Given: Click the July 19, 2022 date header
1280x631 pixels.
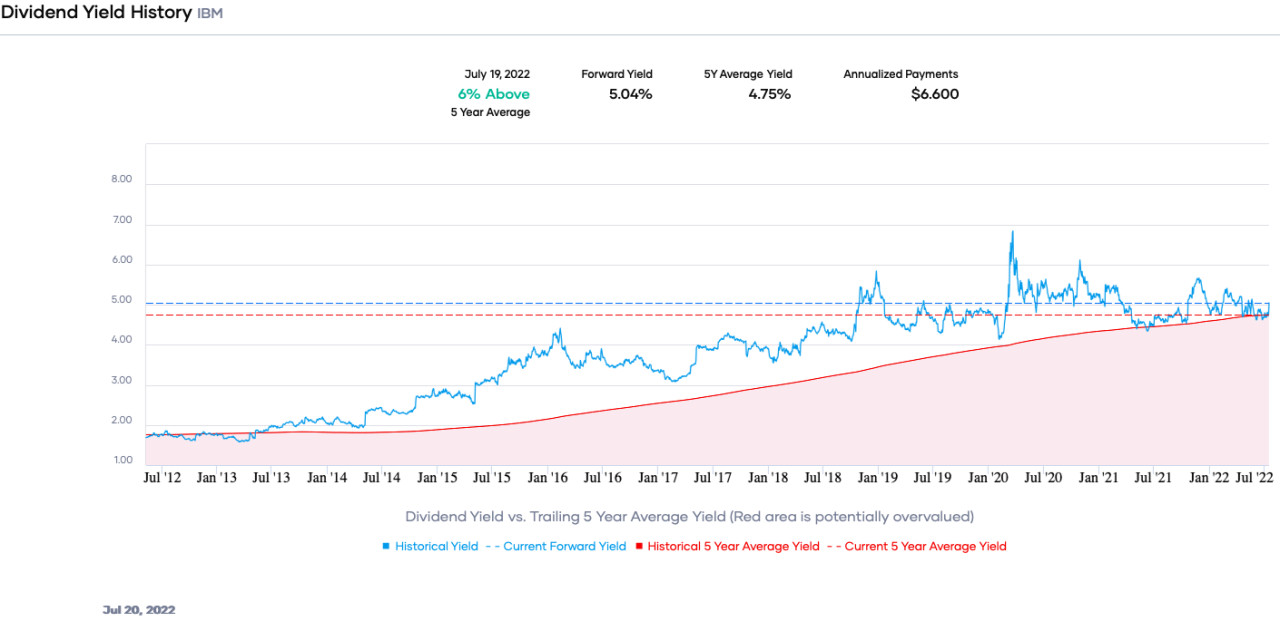Looking at the screenshot, I should pyautogui.click(x=497, y=74).
